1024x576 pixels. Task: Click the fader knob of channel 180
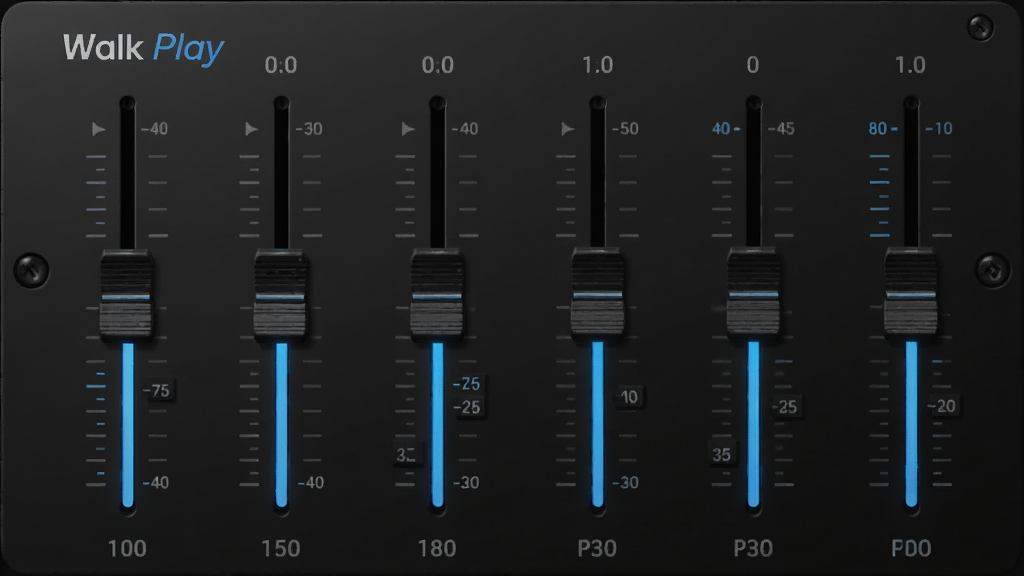pyautogui.click(x=437, y=293)
